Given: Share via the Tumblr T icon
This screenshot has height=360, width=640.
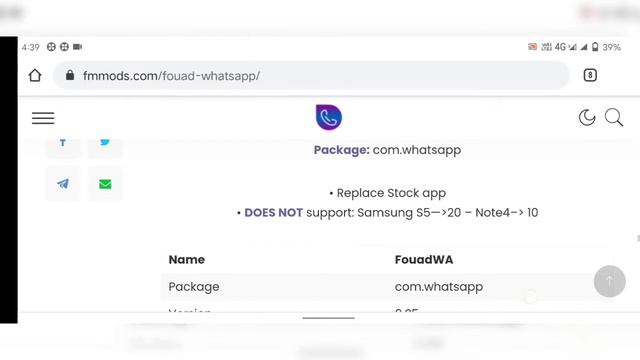Looking at the screenshot, I should tap(63, 142).
